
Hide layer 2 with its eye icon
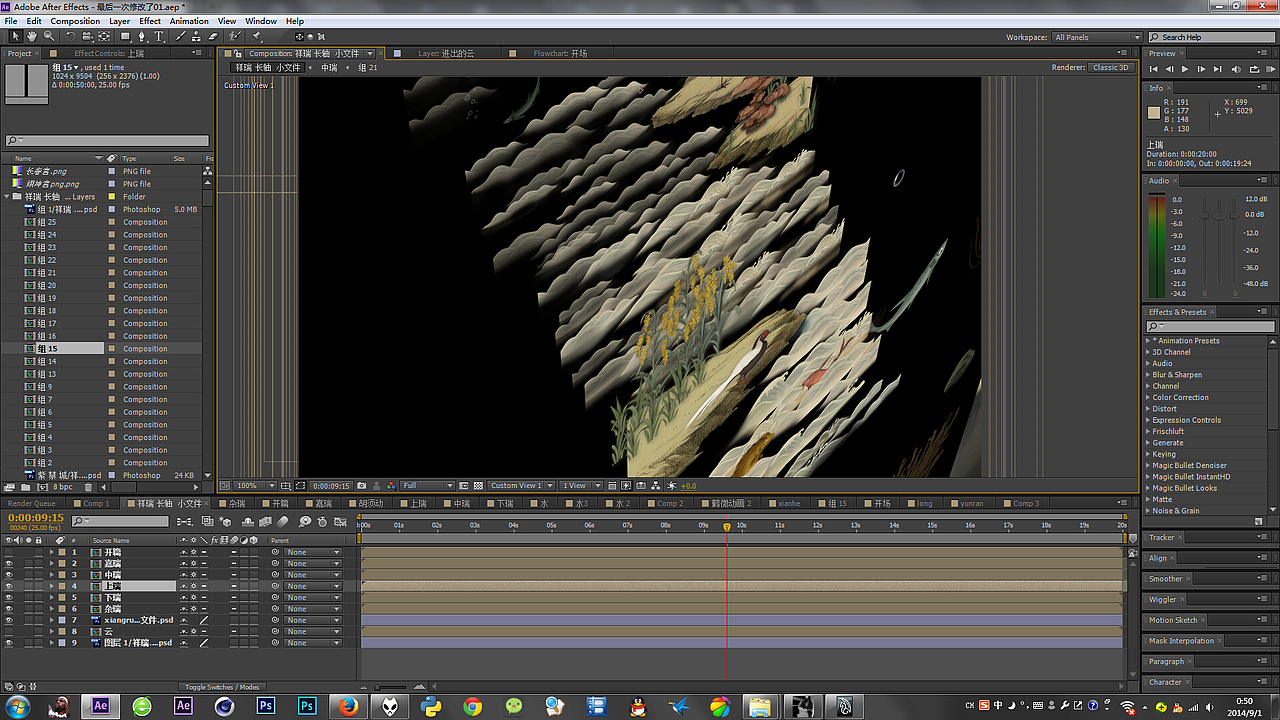9,563
